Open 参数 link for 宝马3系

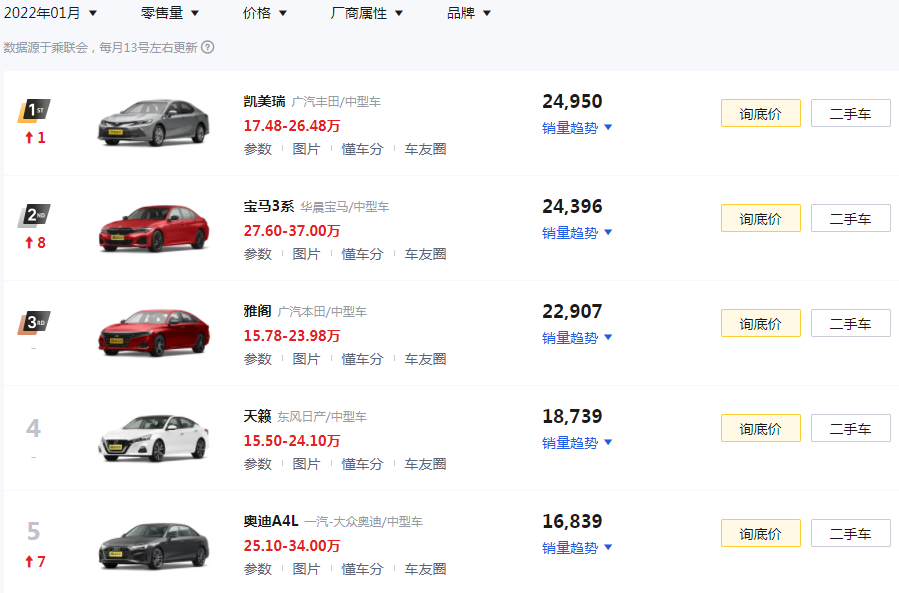(x=257, y=254)
